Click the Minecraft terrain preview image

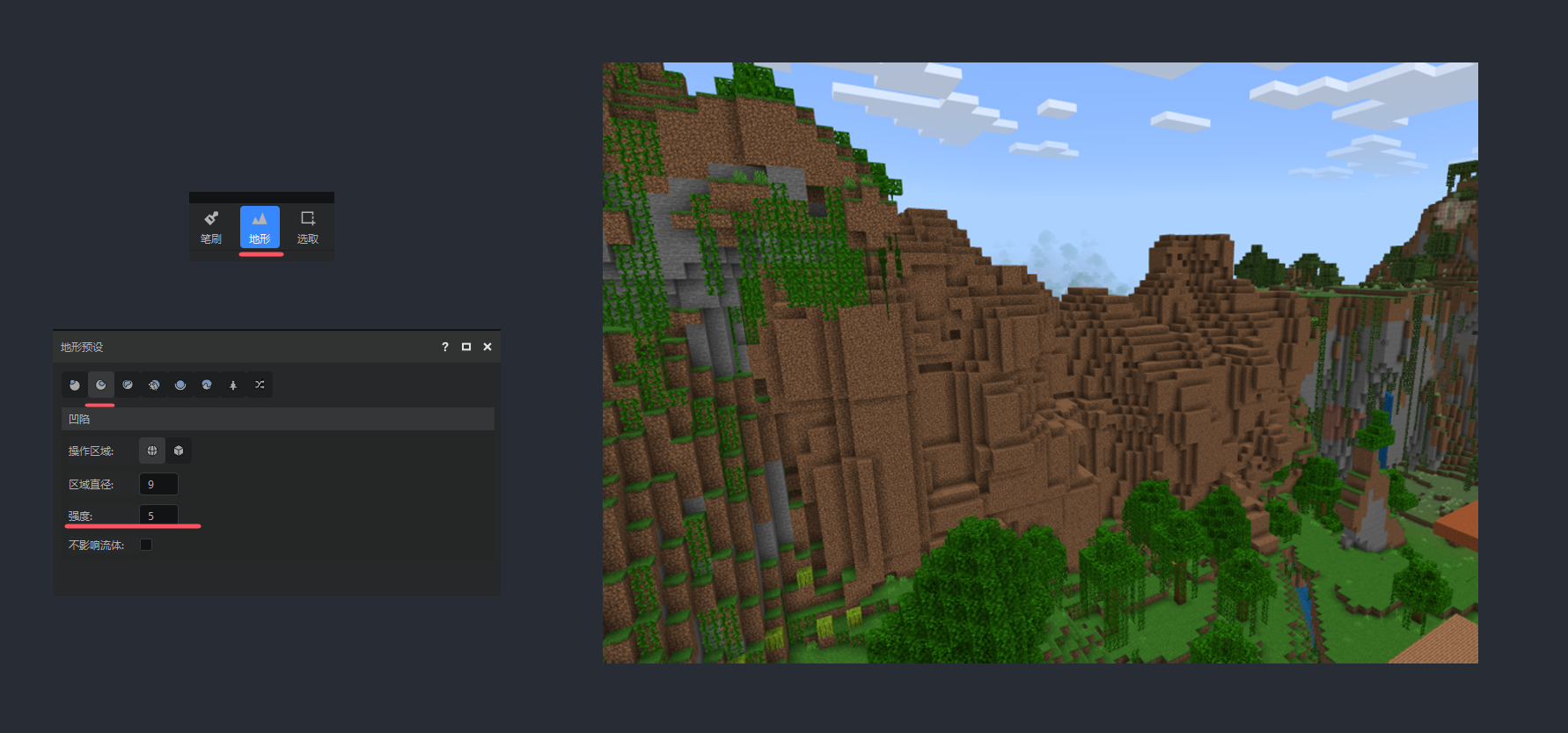coord(1040,363)
